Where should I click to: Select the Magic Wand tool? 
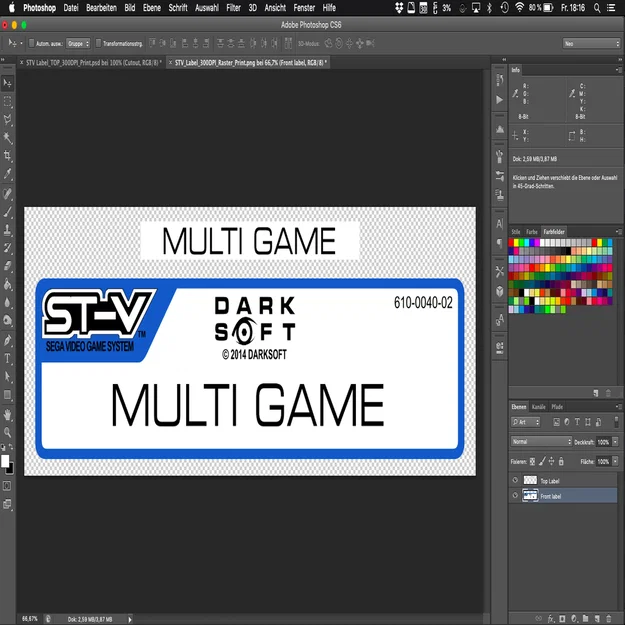pyautogui.click(x=8, y=138)
